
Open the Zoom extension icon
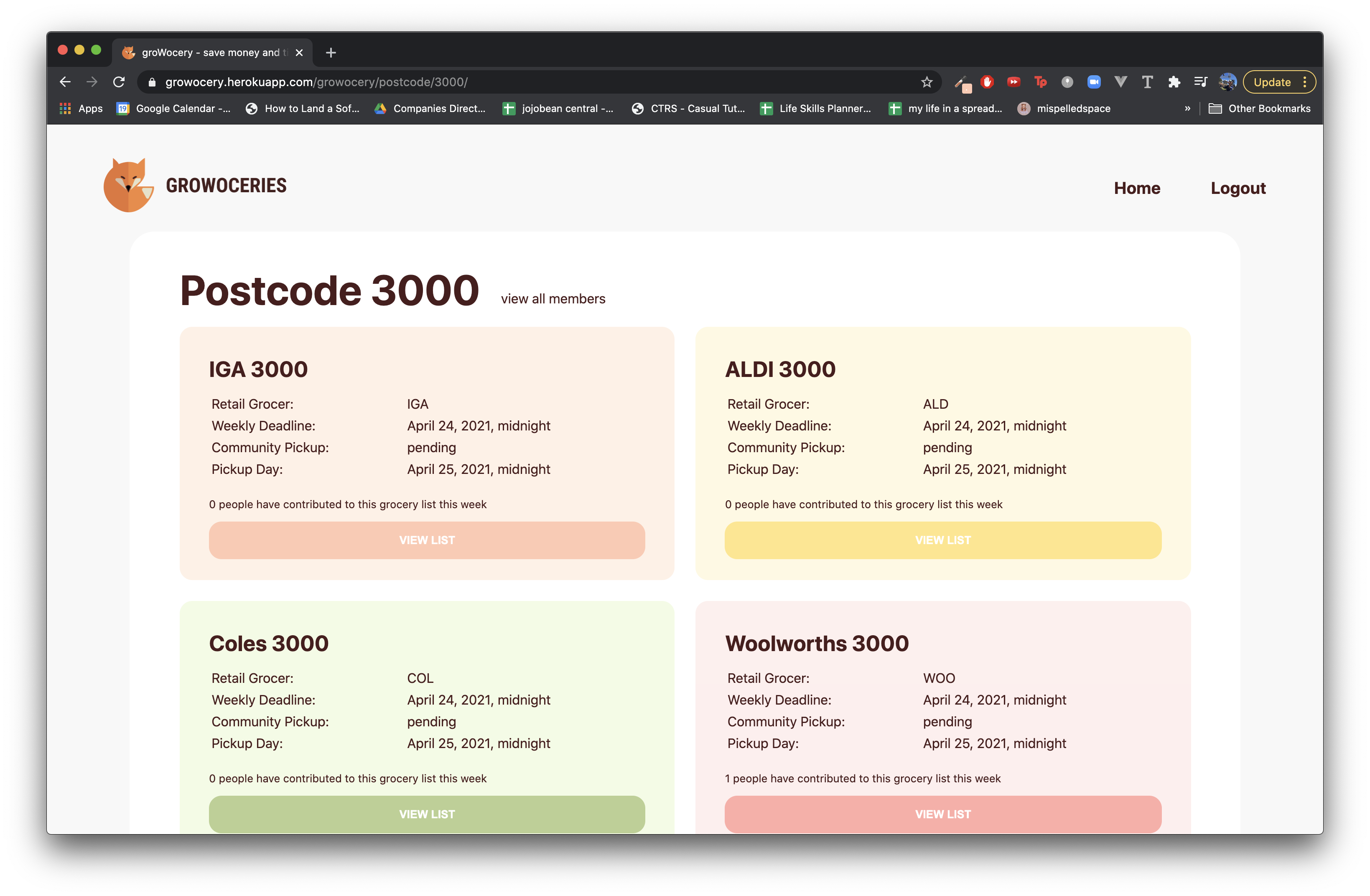point(1094,82)
